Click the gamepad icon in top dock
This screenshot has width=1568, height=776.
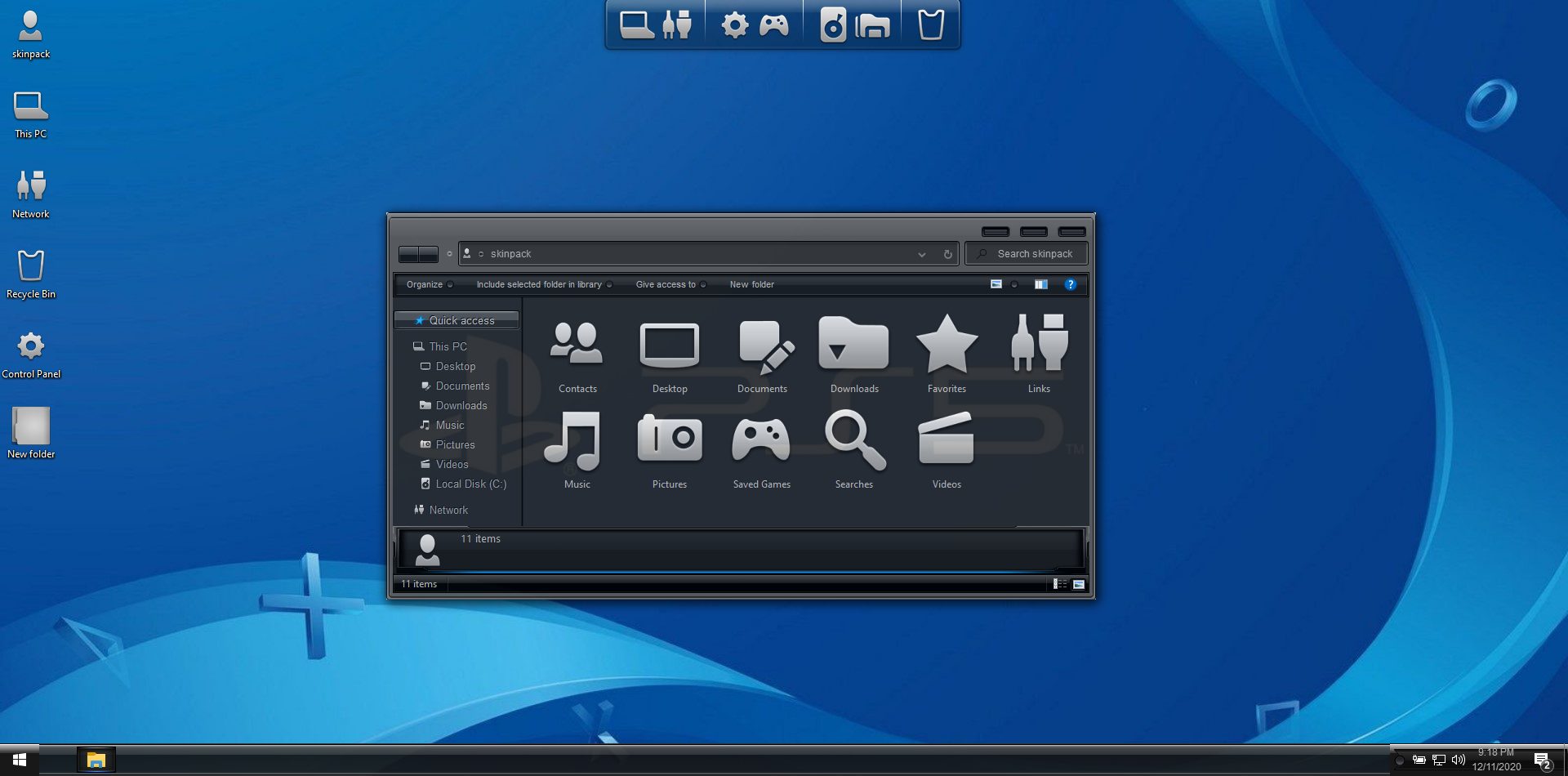(773, 25)
